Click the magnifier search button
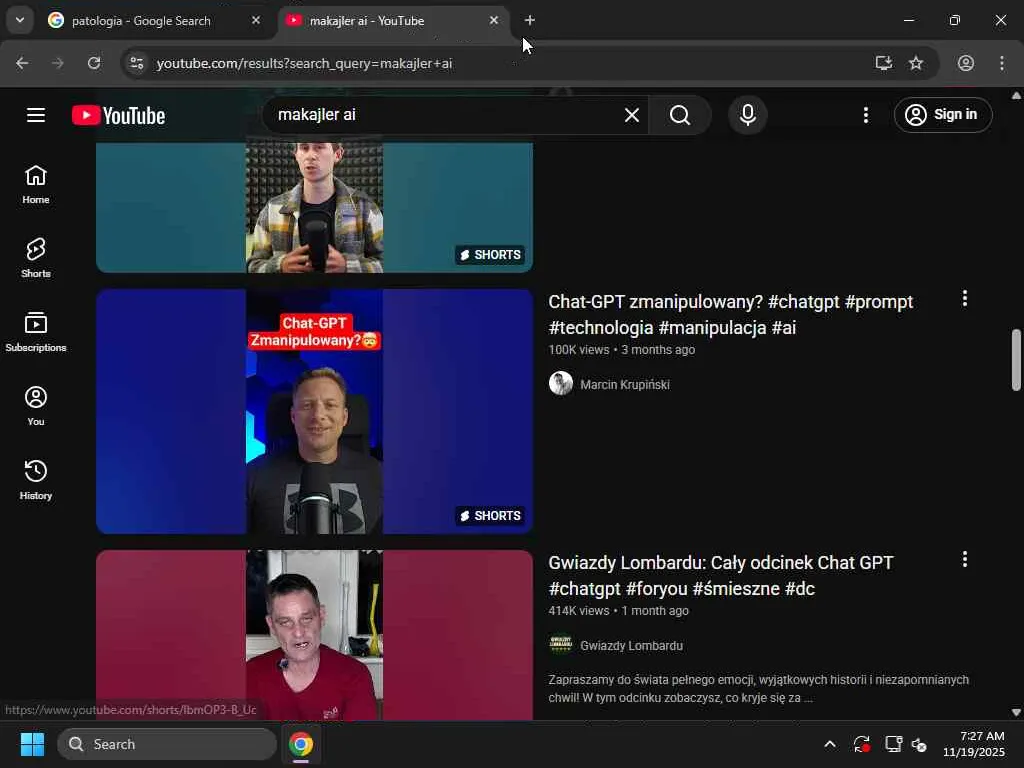Viewport: 1024px width, 768px height. tap(680, 115)
